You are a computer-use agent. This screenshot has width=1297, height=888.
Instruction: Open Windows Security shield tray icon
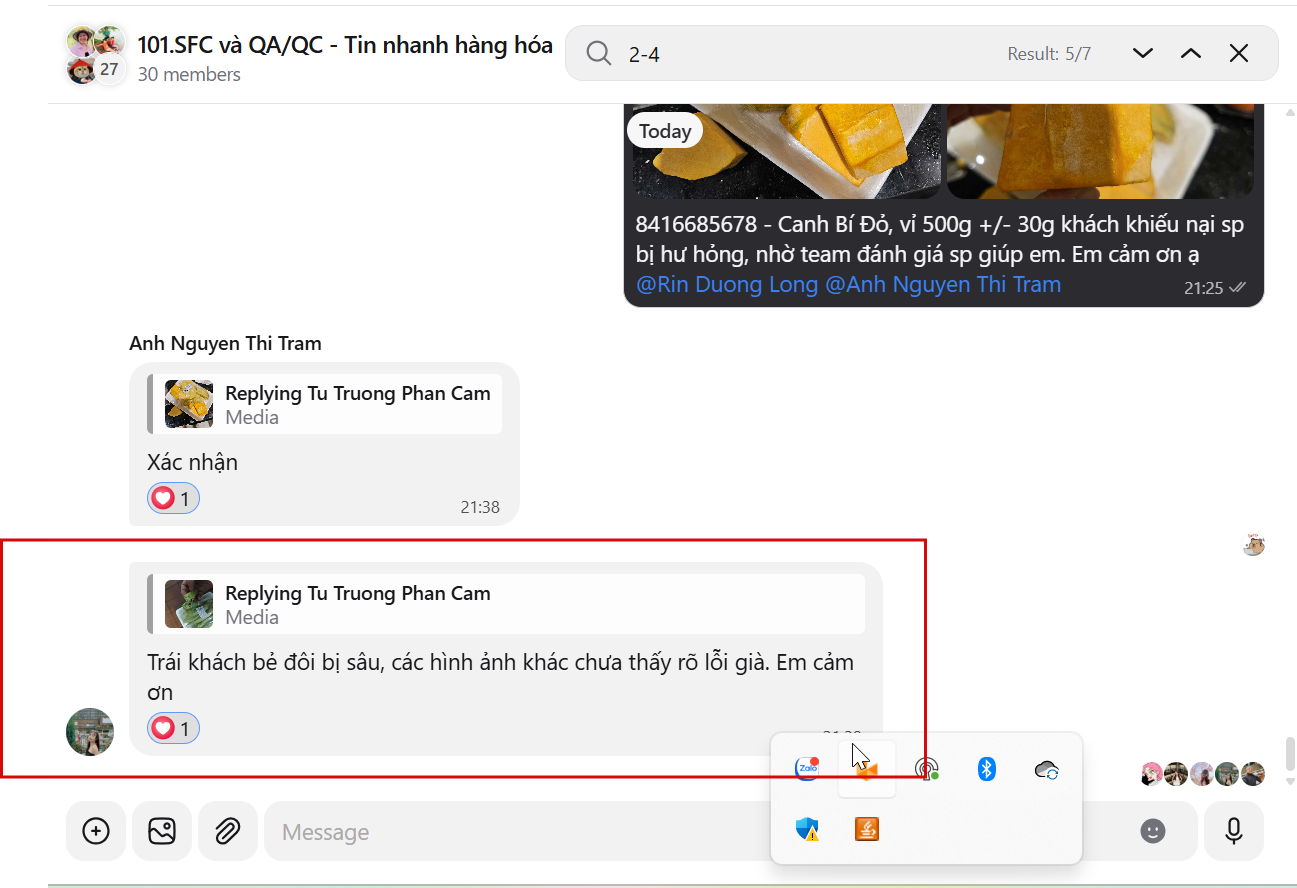click(807, 829)
